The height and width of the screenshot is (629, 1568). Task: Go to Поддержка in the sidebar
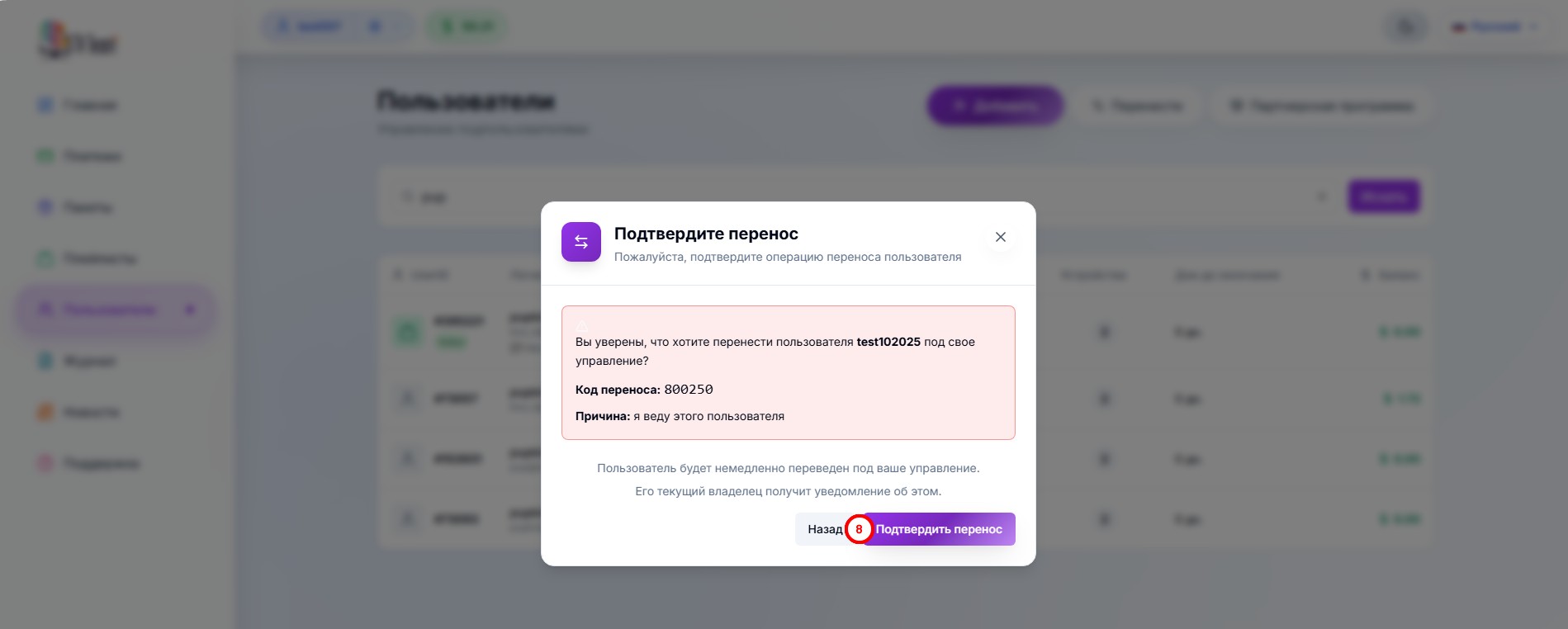pos(101,463)
